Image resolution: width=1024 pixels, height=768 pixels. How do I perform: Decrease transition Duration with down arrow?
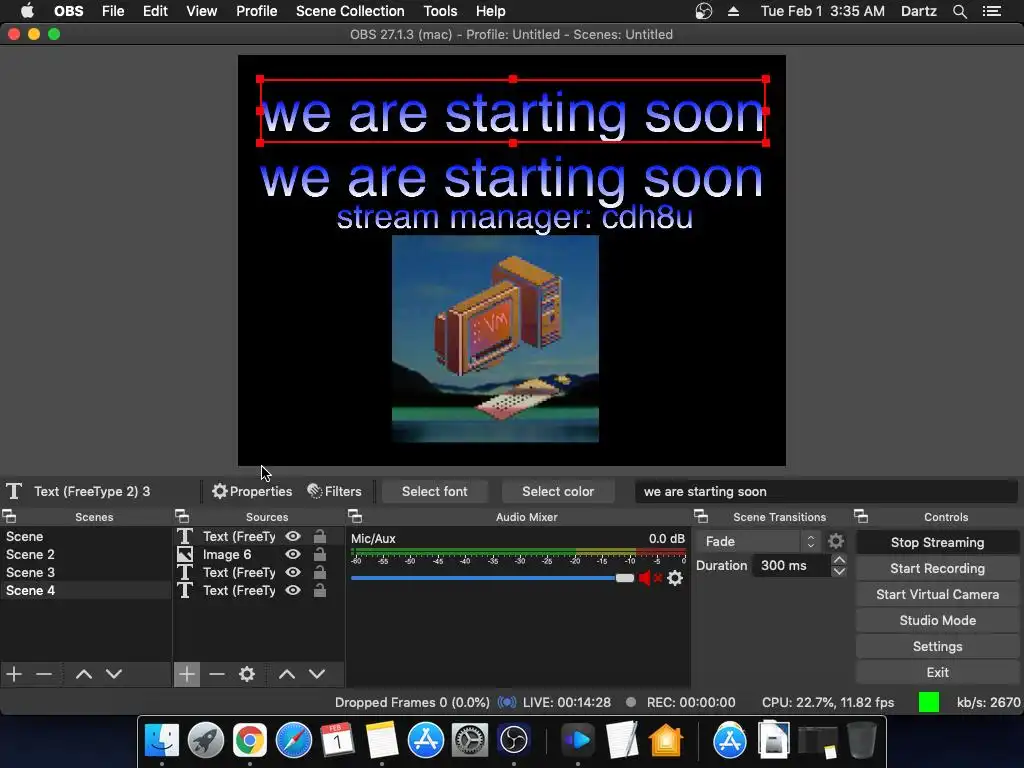click(x=839, y=571)
